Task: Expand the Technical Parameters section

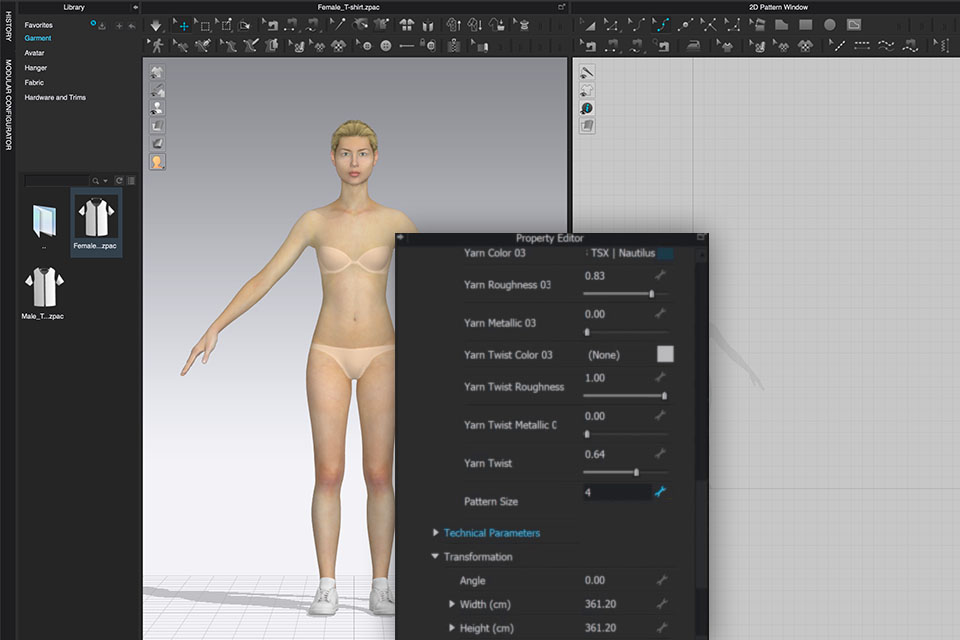Action: [x=435, y=532]
